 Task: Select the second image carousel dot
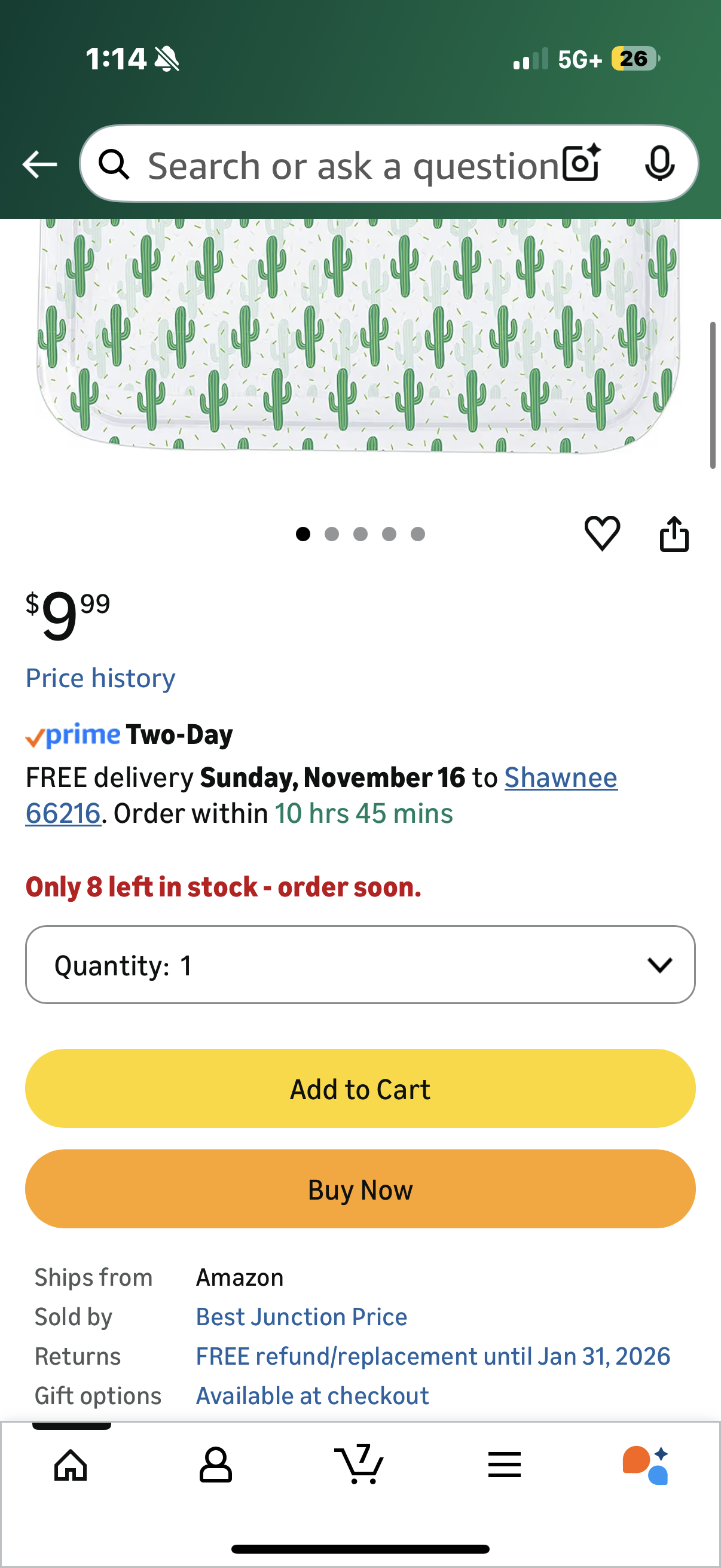pyautogui.click(x=332, y=534)
